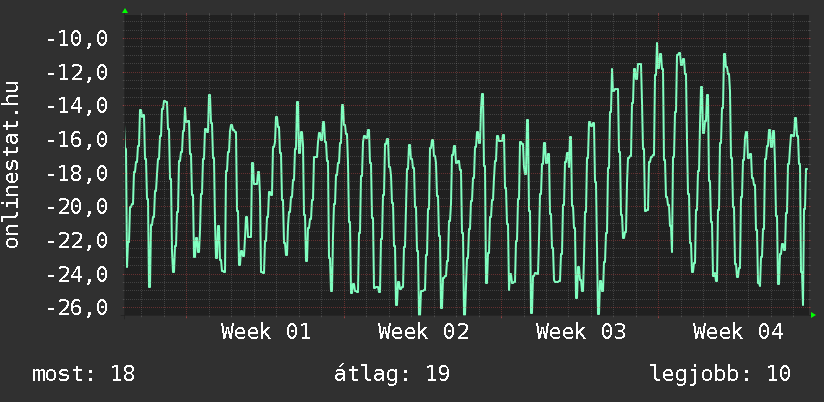Click the "legjobb: 10" best value text

(x=720, y=374)
